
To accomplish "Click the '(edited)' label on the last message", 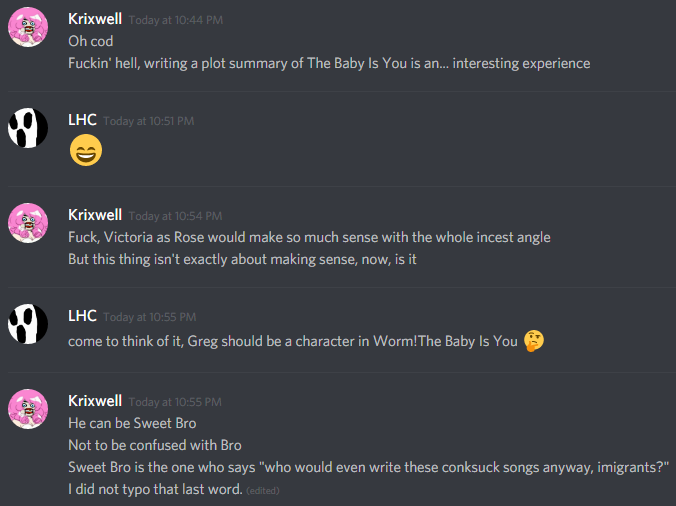I will click(263, 490).
